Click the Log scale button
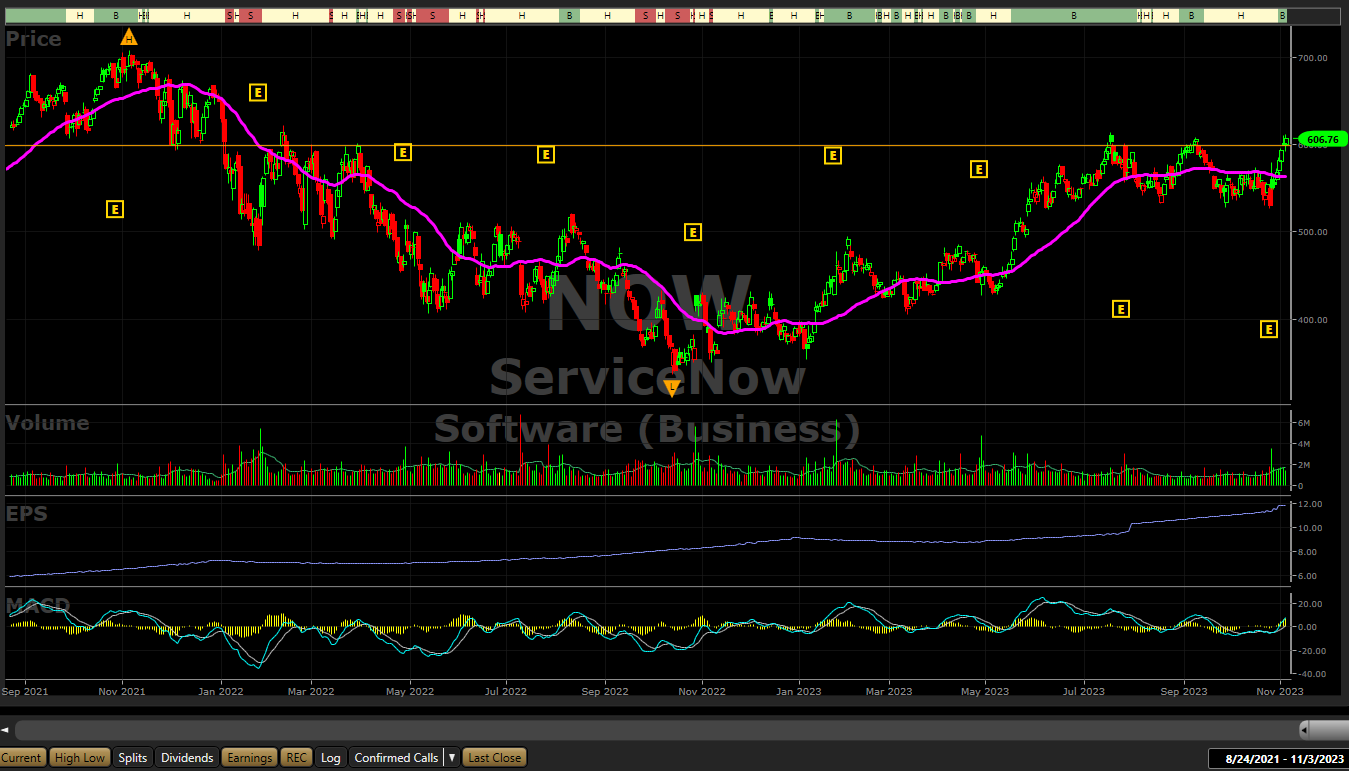This screenshot has width=1349, height=771. pyautogui.click(x=330, y=758)
